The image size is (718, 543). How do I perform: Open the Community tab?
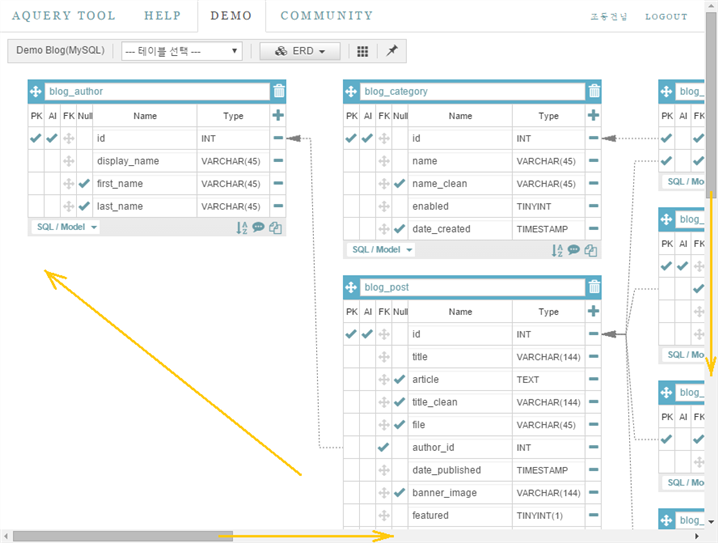(326, 16)
